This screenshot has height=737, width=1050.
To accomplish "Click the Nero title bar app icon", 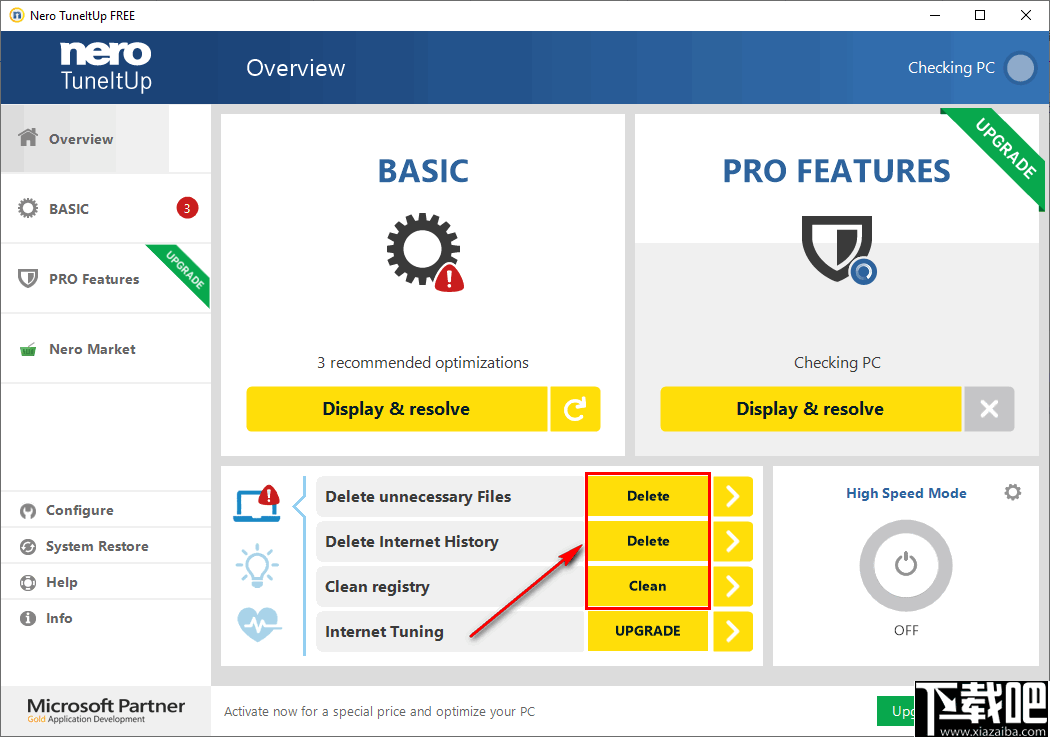I will (16, 15).
